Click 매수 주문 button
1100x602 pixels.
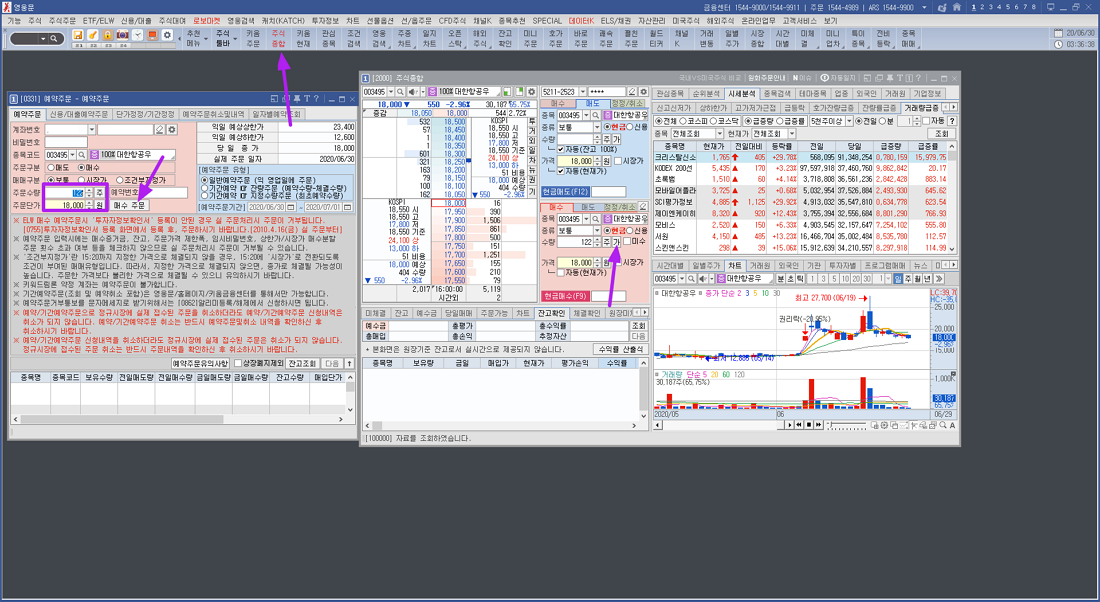tap(129, 206)
